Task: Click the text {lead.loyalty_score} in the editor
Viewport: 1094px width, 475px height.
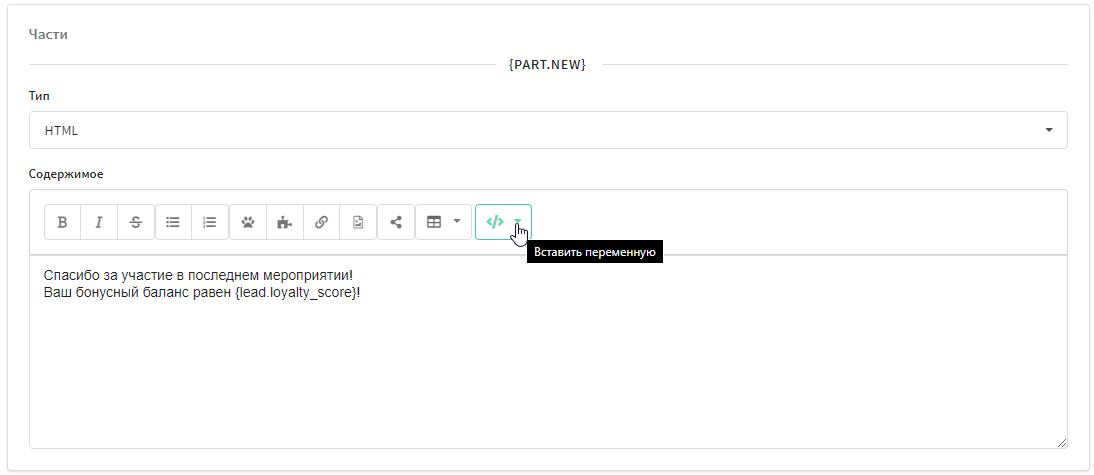Action: pyautogui.click(x=295, y=292)
